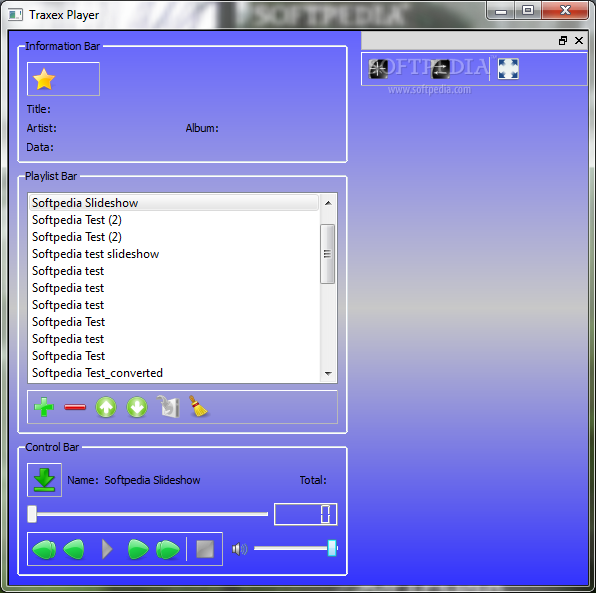Screen dimensions: 596x593
Task: Move playlist item up with green arrow
Action: [106, 407]
